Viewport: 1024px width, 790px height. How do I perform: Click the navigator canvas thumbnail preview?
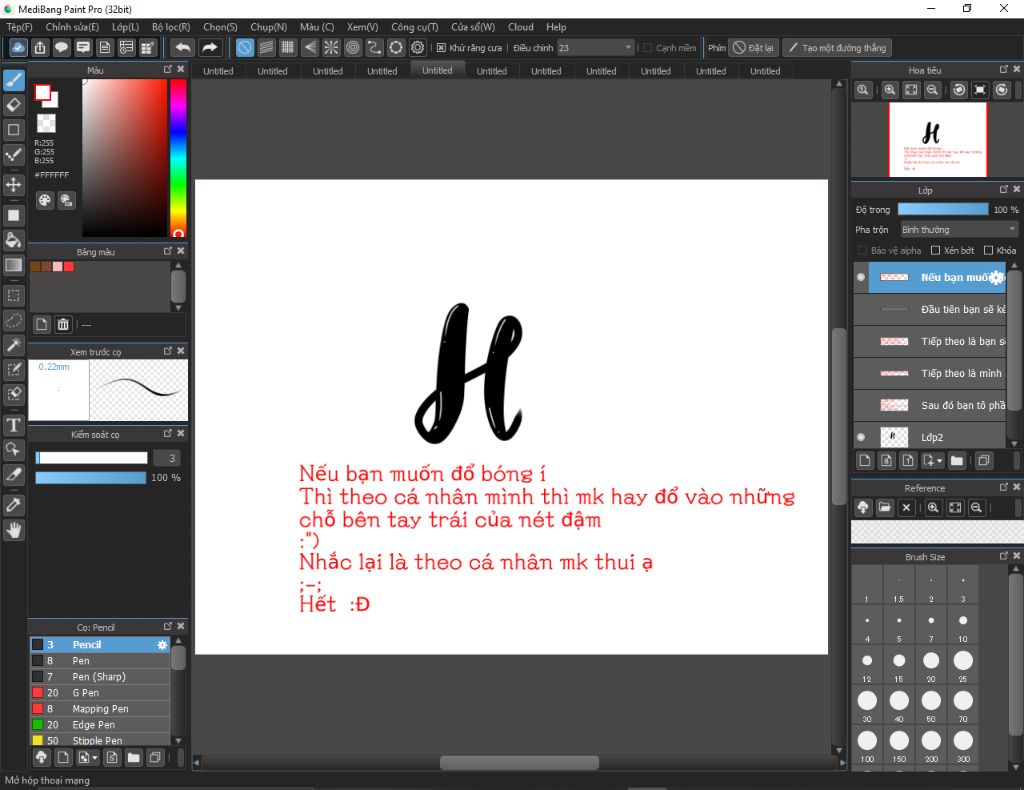[x=938, y=140]
